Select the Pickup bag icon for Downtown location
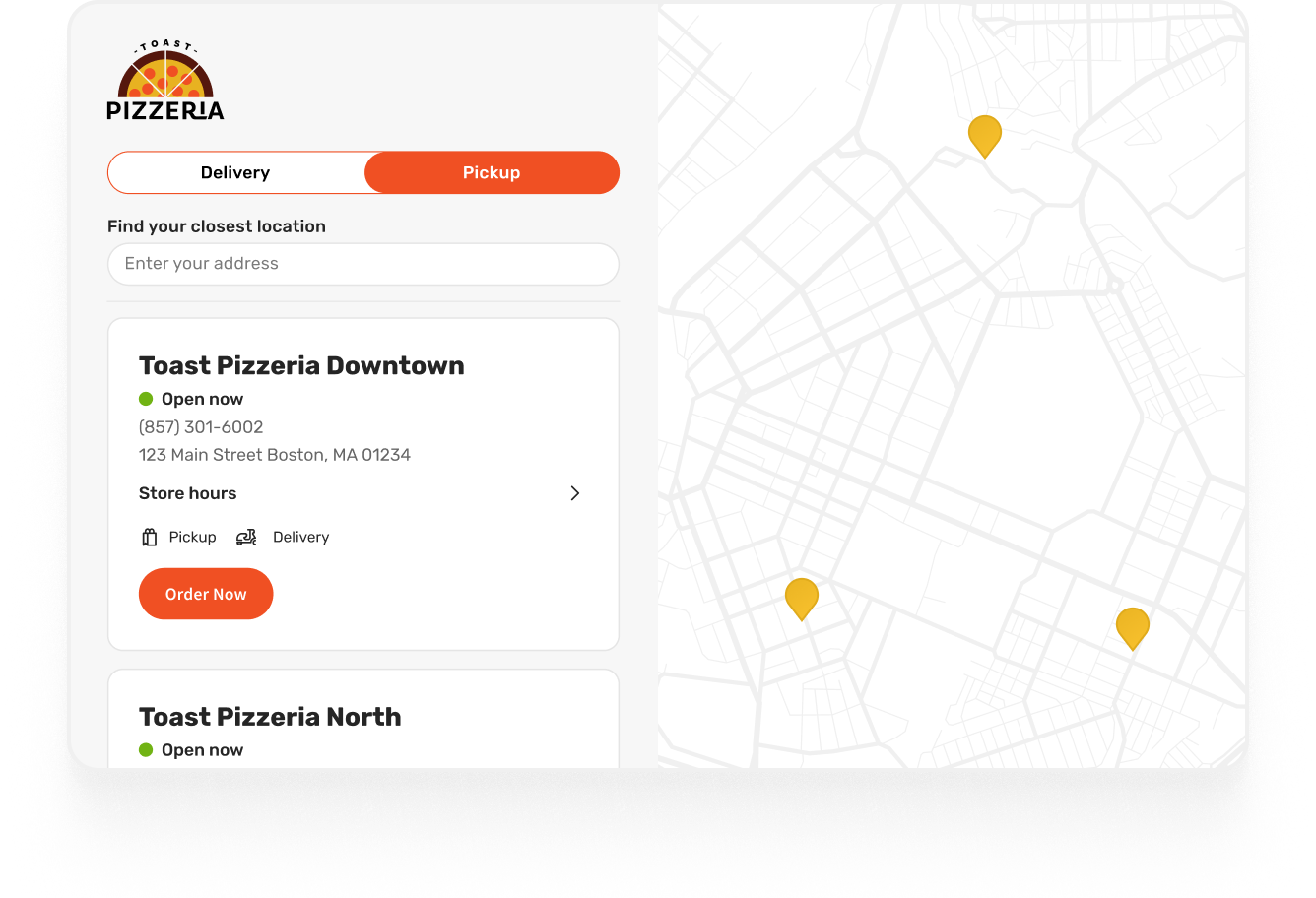 [x=149, y=537]
